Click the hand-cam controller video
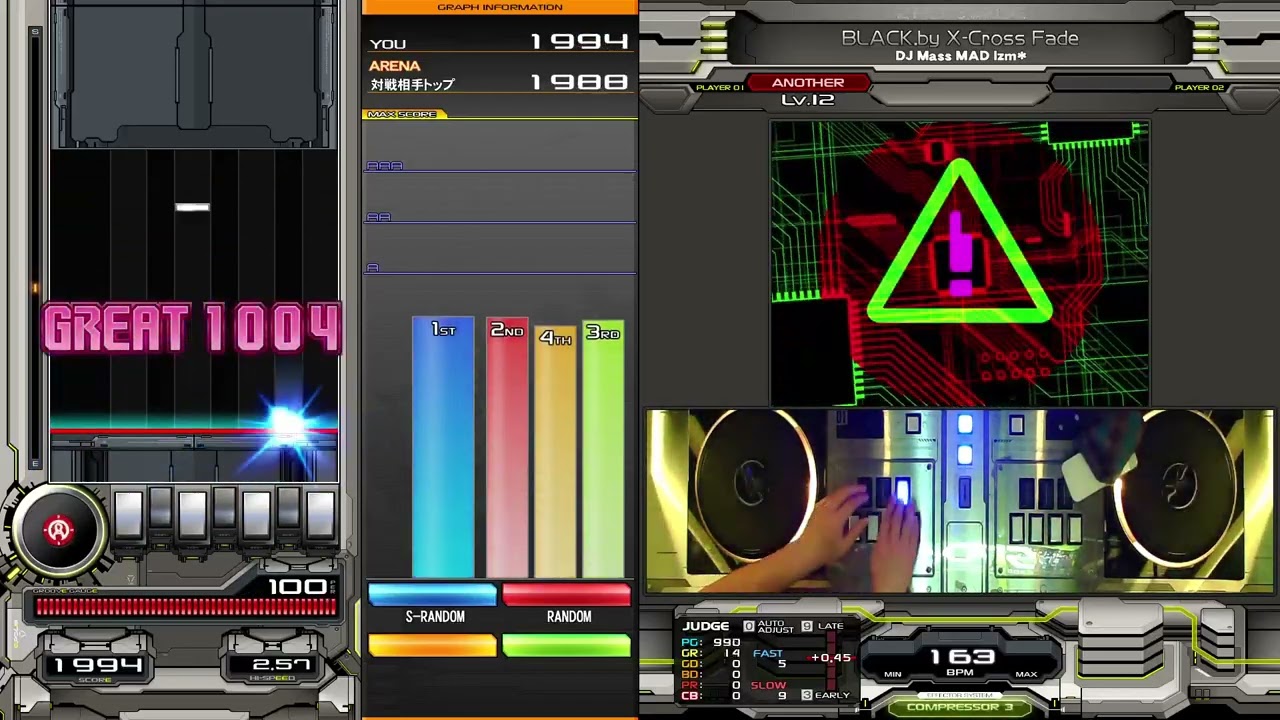1280x720 pixels. (960, 501)
